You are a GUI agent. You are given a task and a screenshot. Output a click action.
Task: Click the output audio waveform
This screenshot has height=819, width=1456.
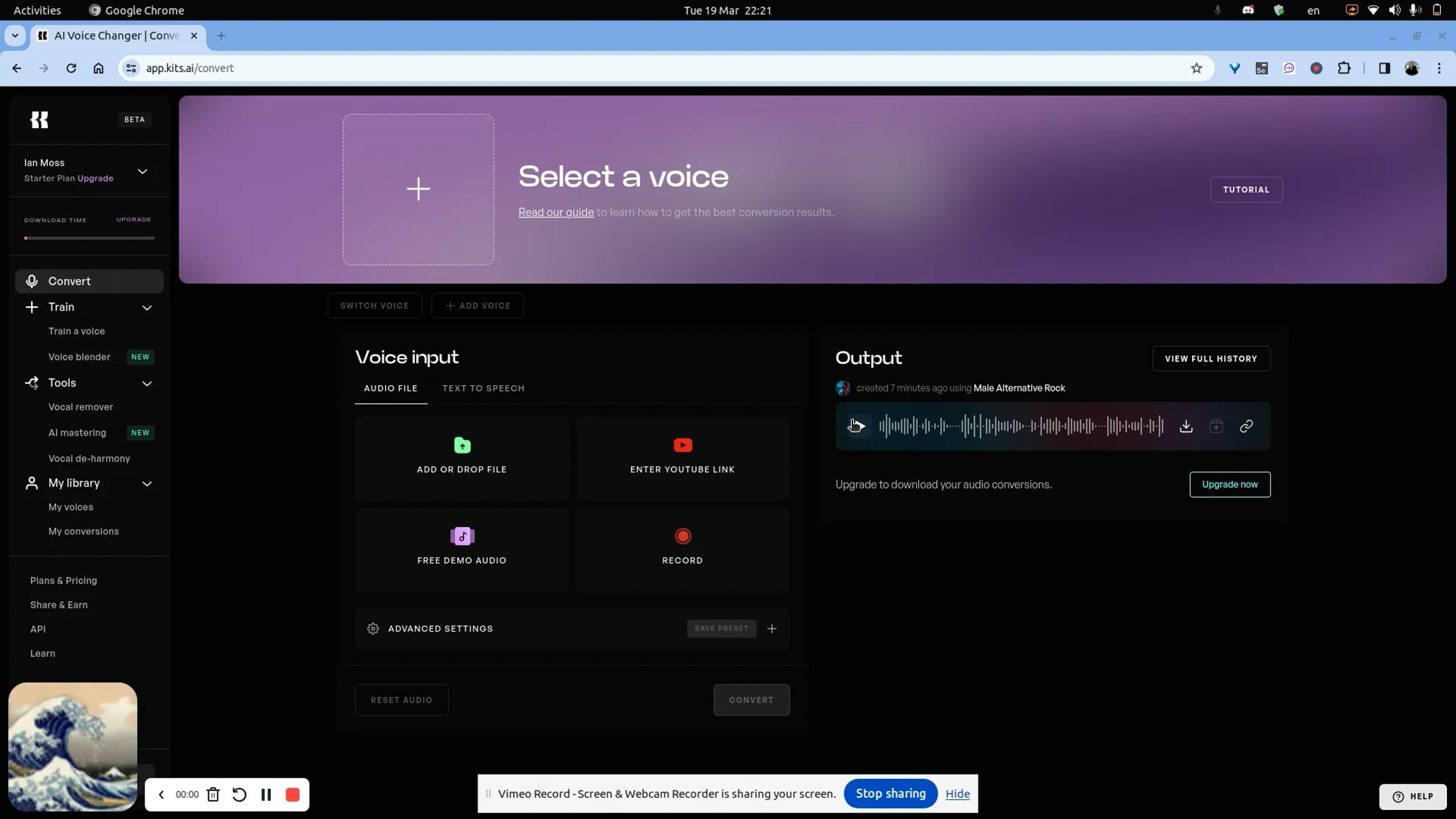coord(1021,426)
